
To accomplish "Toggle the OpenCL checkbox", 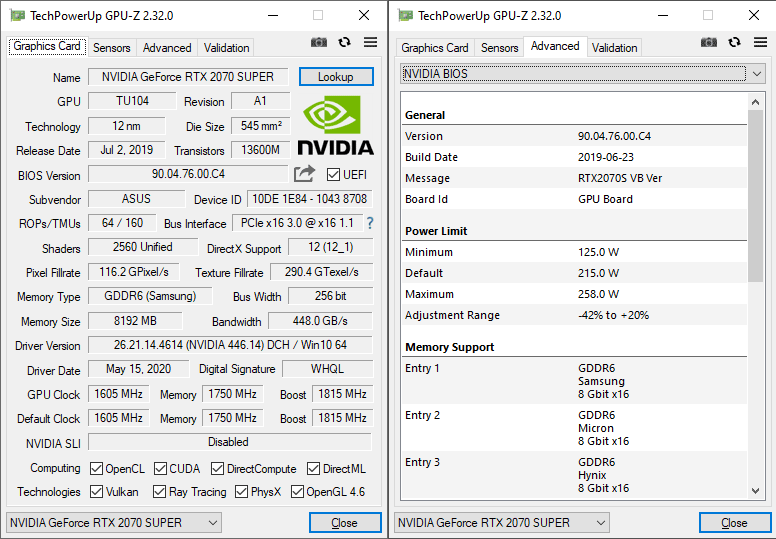I will coord(96,468).
